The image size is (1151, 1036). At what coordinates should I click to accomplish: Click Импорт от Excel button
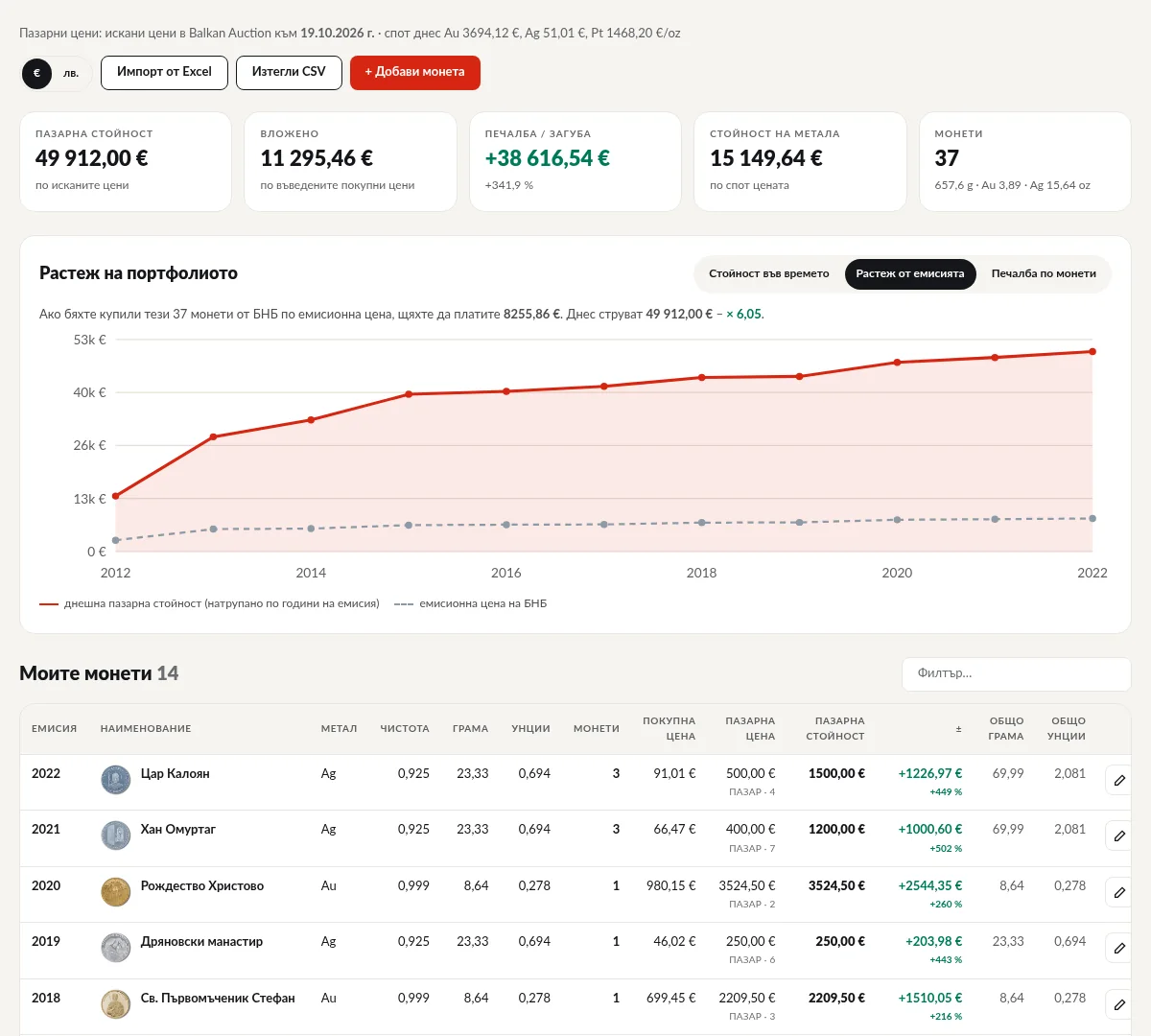point(164,72)
